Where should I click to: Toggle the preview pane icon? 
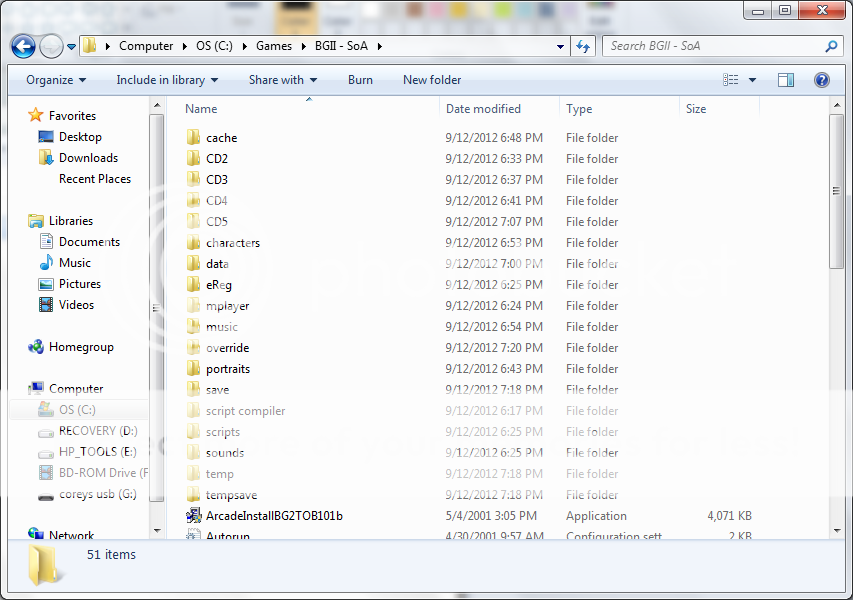tap(786, 80)
